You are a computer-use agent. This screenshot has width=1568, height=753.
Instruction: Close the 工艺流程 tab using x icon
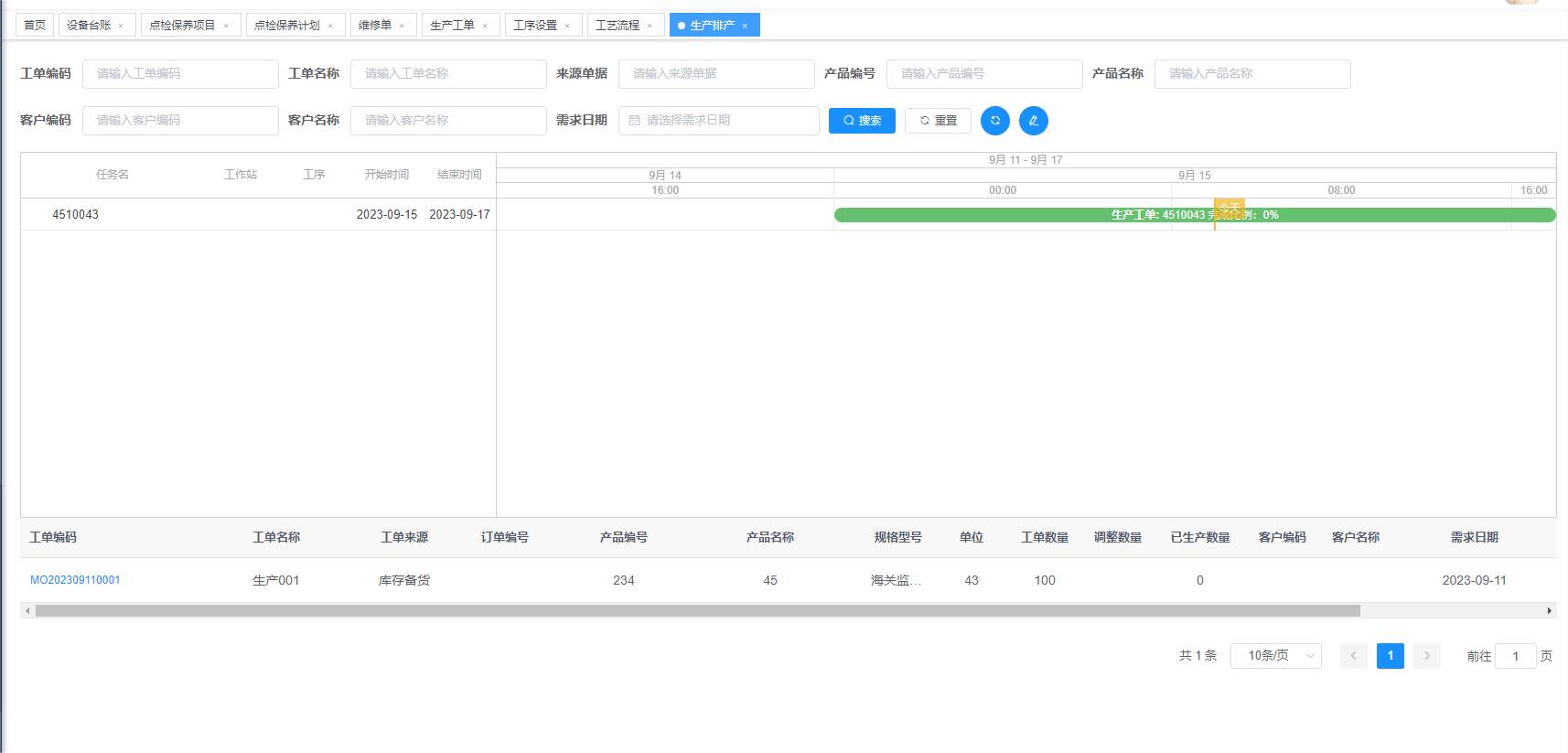click(x=650, y=26)
